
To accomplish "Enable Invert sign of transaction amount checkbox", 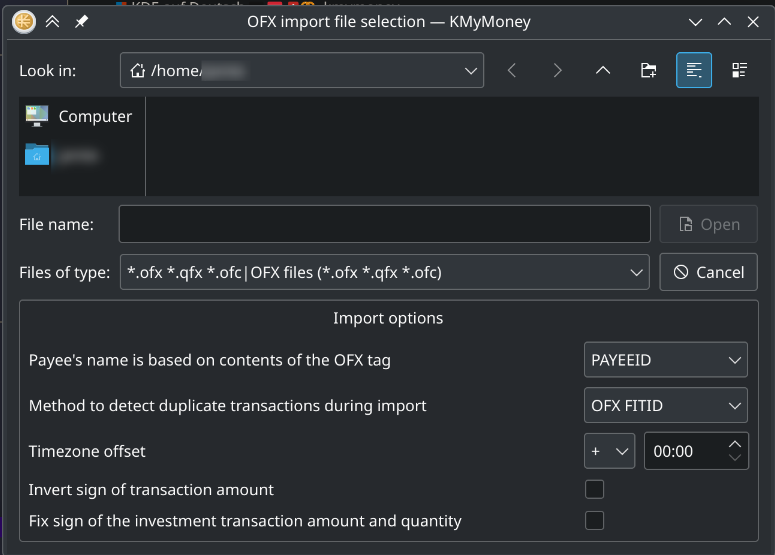I will [594, 489].
